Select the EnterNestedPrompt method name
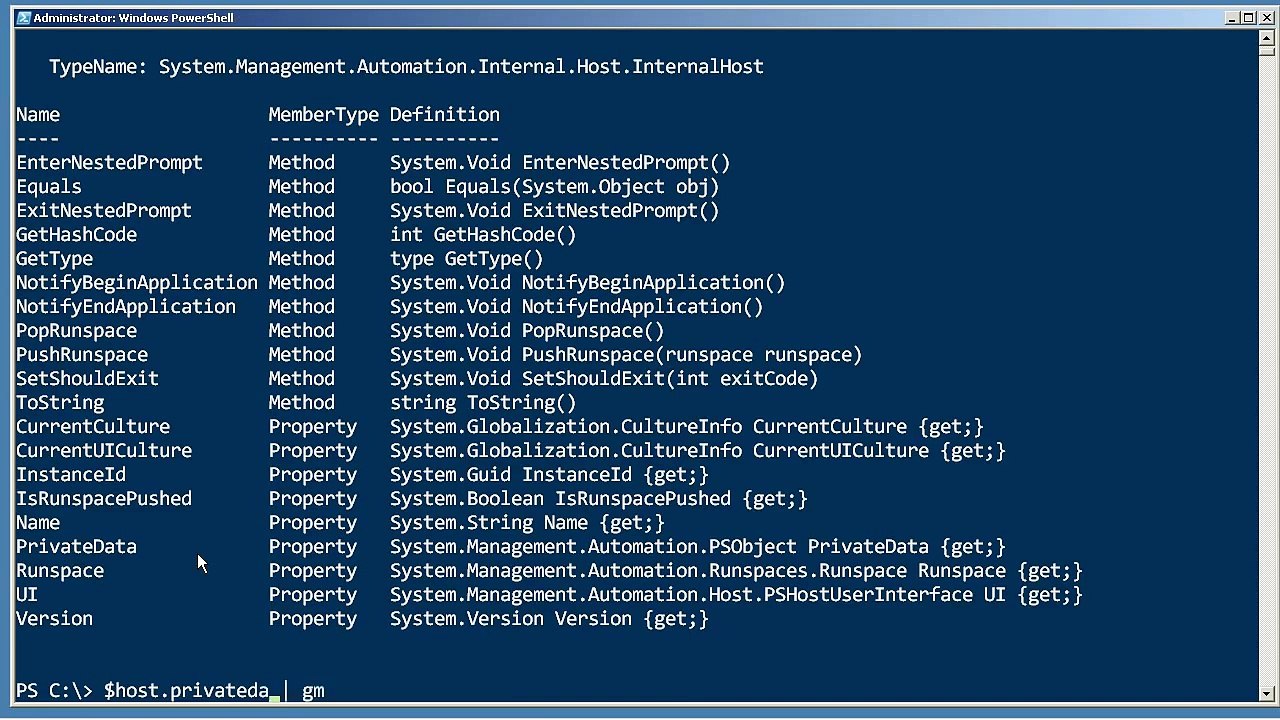This screenshot has height=720, width=1280. (109, 163)
